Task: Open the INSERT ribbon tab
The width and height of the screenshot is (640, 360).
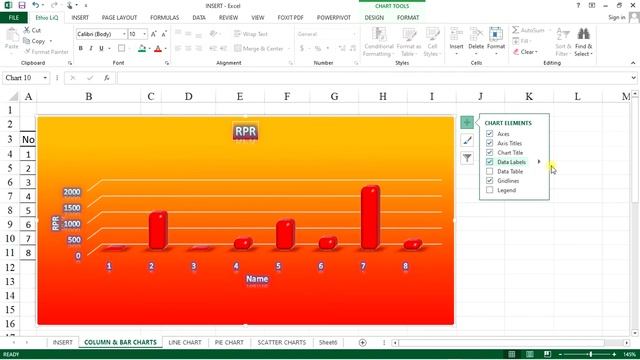Action: point(80,18)
